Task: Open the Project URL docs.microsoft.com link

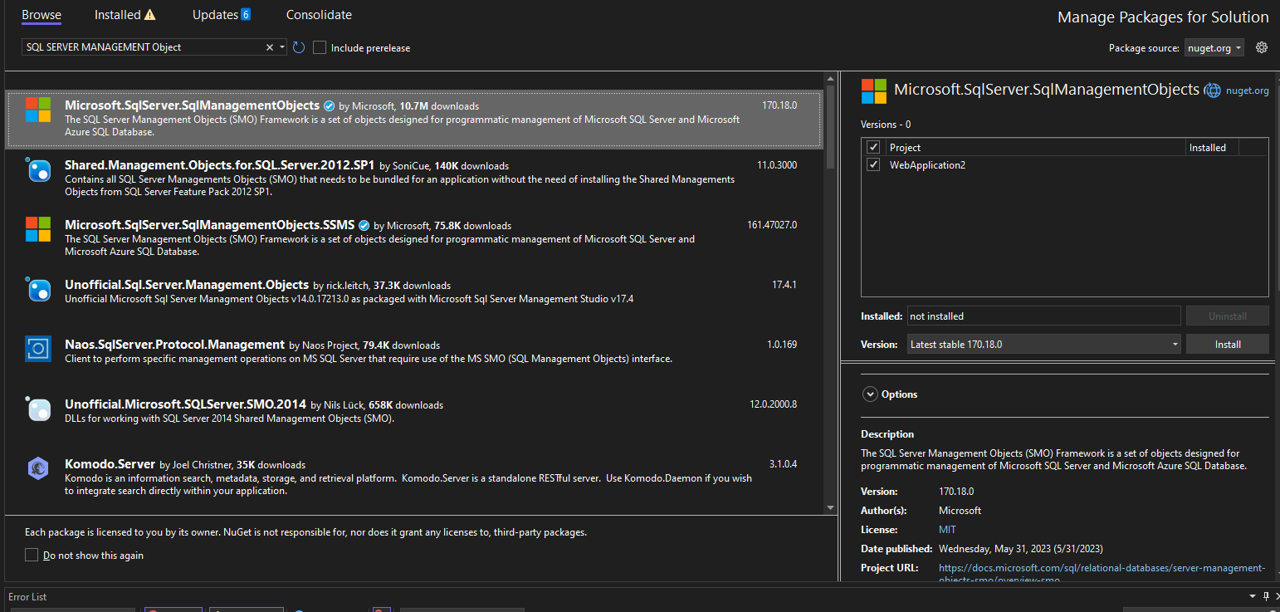Action: coord(1101,573)
